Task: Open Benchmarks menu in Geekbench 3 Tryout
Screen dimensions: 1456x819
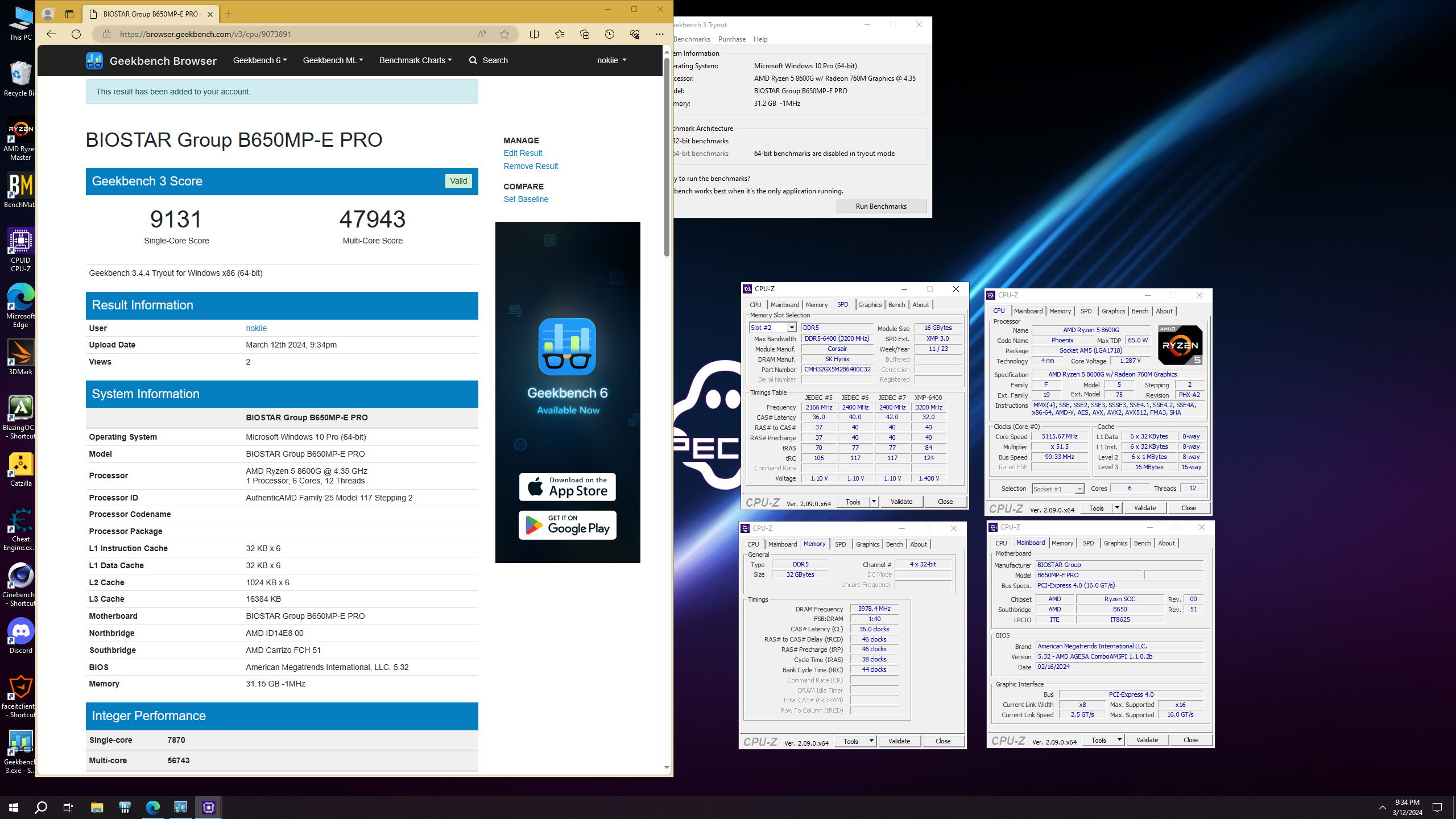Action: pos(692,39)
